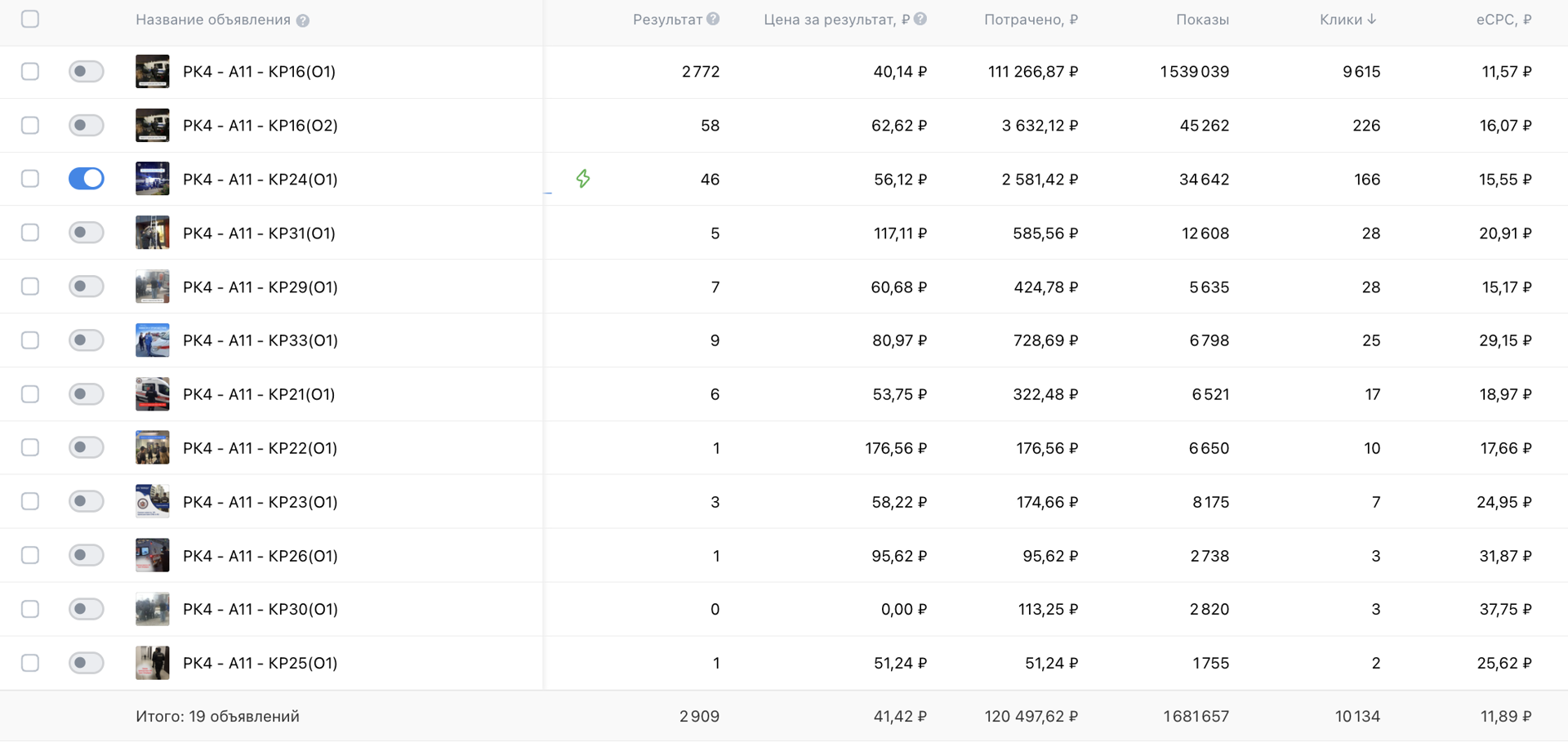Check the select-all checkbox in header

(30, 19)
